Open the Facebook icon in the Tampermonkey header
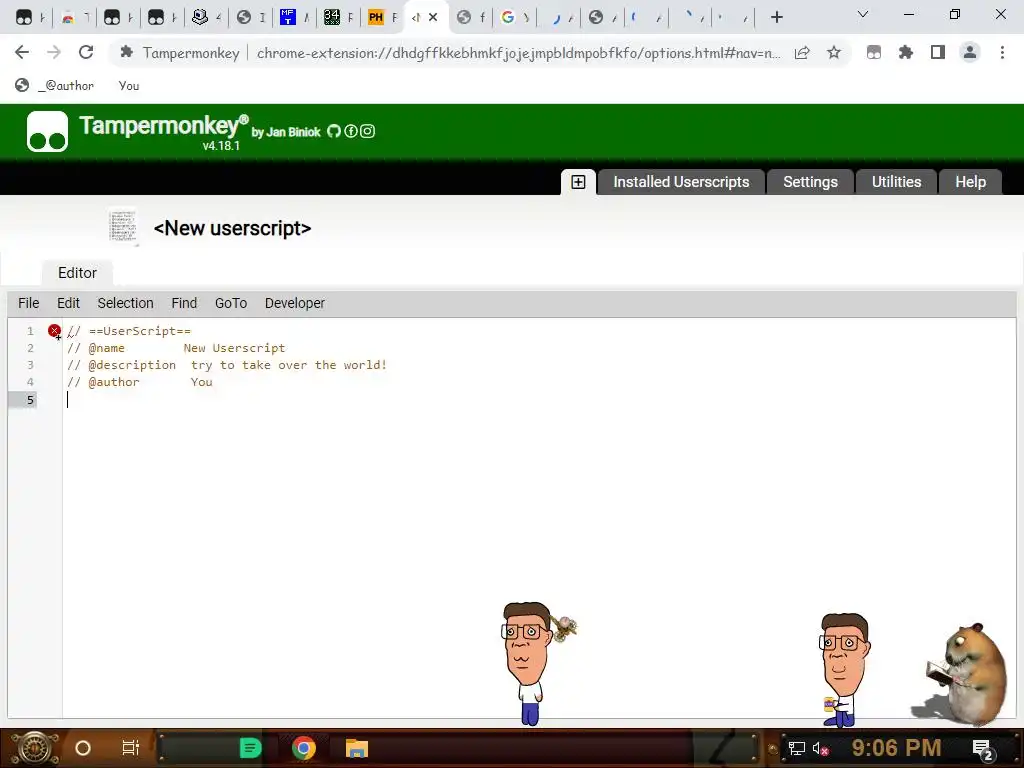Image resolution: width=1024 pixels, height=768 pixels. (x=351, y=131)
